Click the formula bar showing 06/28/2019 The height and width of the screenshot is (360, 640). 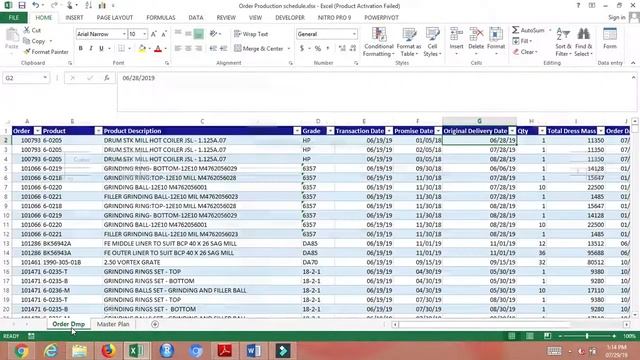(x=376, y=91)
